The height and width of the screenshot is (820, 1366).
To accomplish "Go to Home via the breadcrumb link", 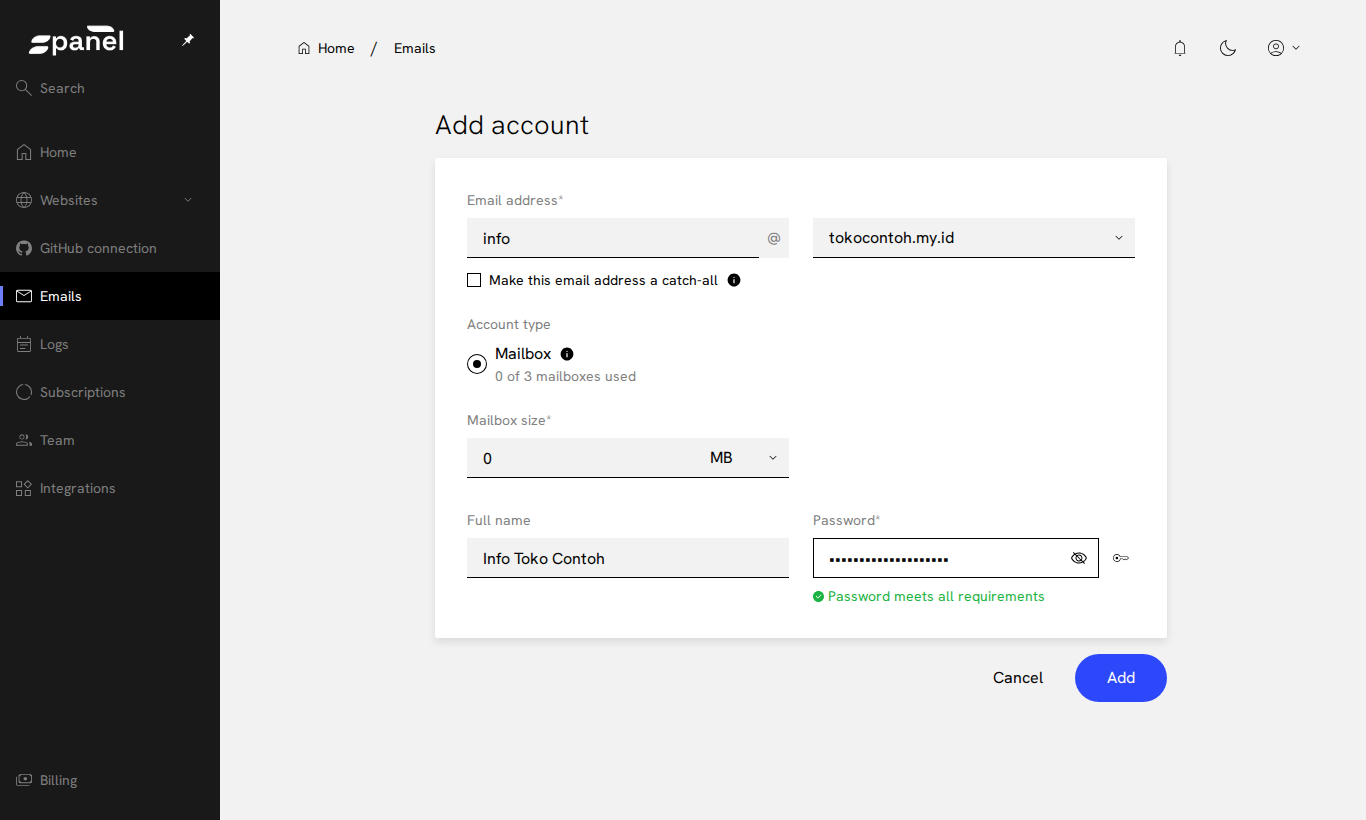I will point(326,48).
